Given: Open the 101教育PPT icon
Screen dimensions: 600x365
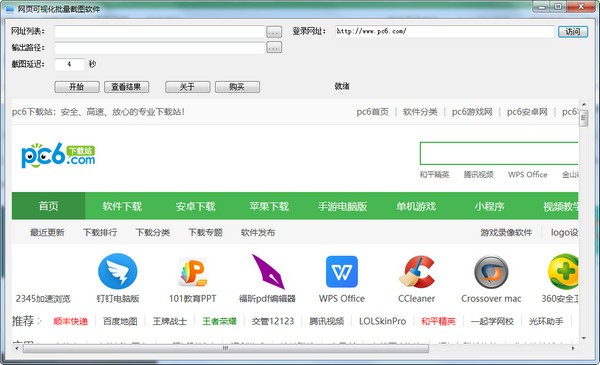Looking at the screenshot, I should click(x=192, y=272).
